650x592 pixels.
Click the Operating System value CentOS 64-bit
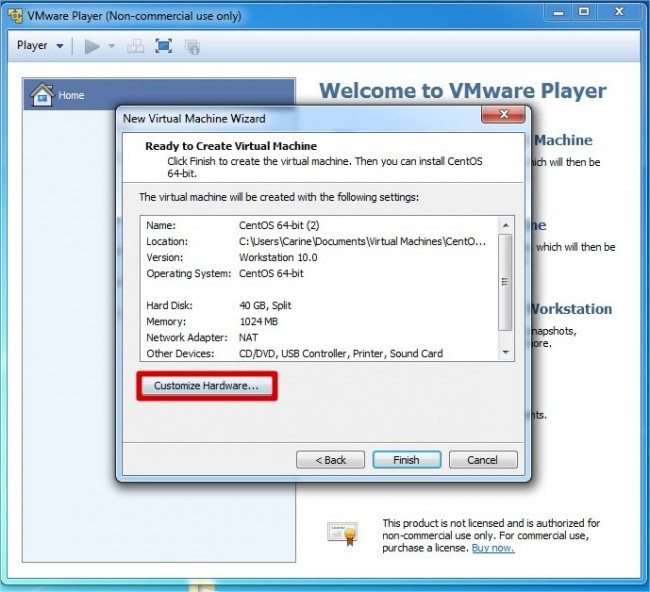point(271,274)
